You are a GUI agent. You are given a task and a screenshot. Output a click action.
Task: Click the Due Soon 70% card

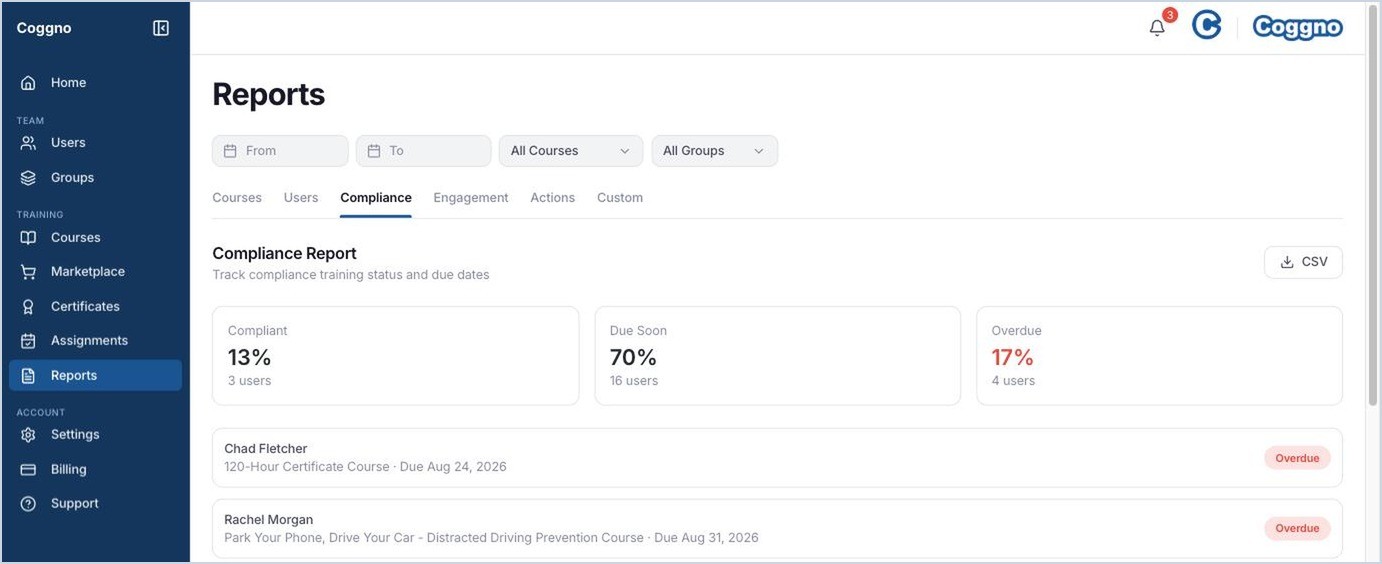(778, 356)
